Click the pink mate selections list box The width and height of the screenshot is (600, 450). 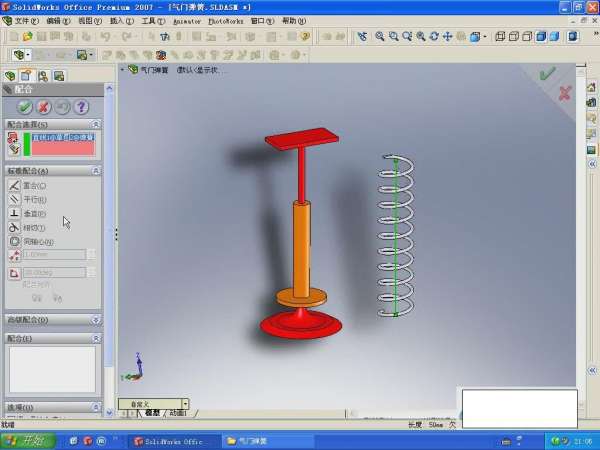coord(63,145)
